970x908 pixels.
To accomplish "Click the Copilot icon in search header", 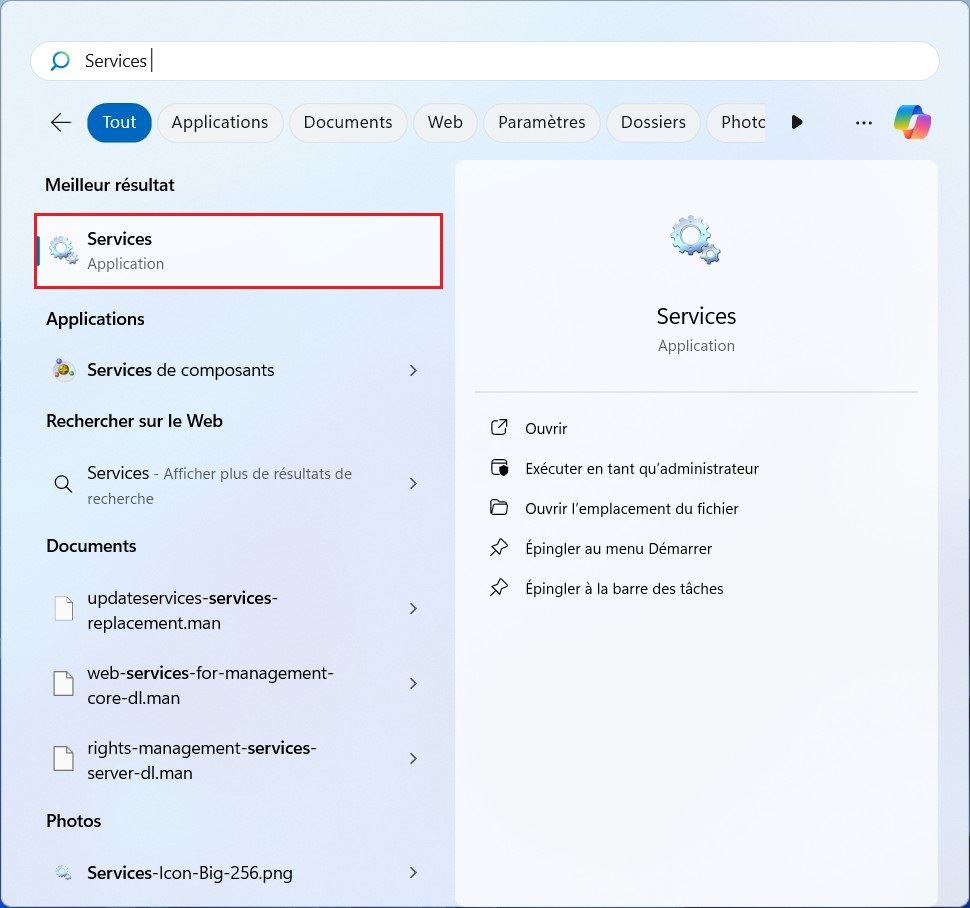I will [x=912, y=122].
